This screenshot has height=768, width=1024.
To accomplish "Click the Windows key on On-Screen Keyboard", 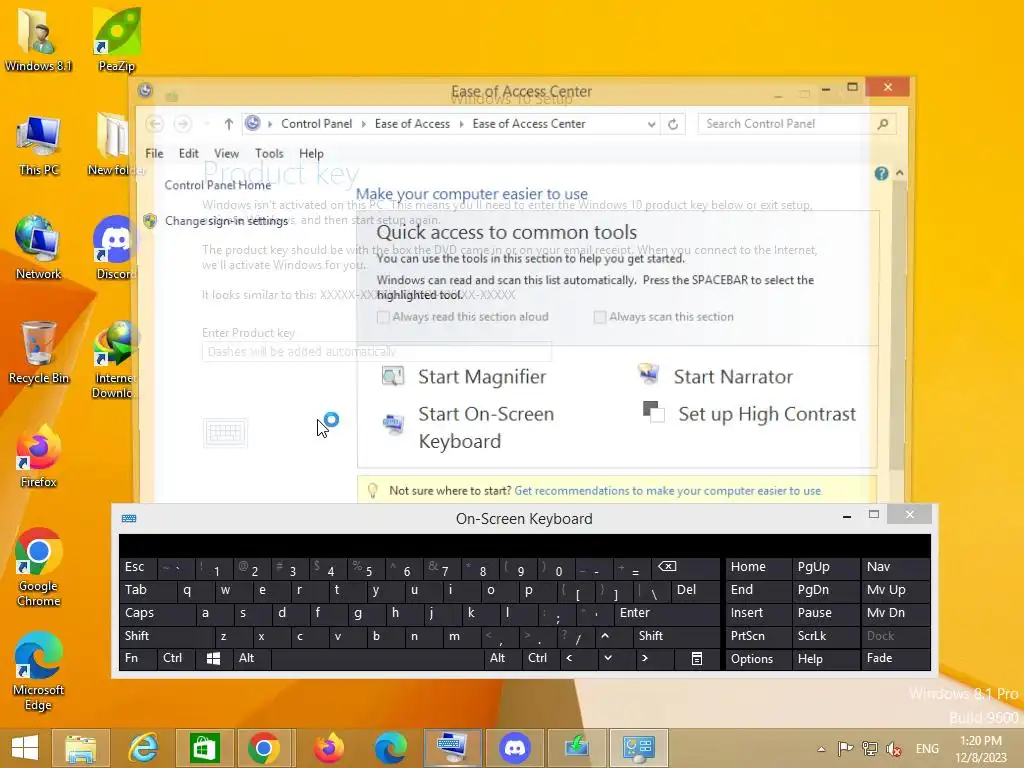I will tap(213, 658).
